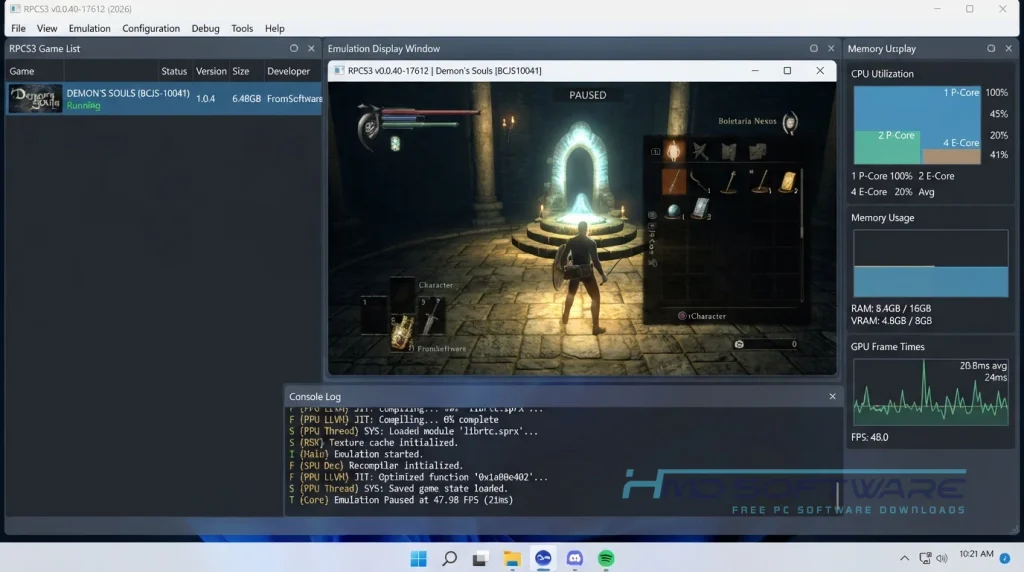Open the Debug menu
This screenshot has height=572, width=1024.
coord(205,28)
